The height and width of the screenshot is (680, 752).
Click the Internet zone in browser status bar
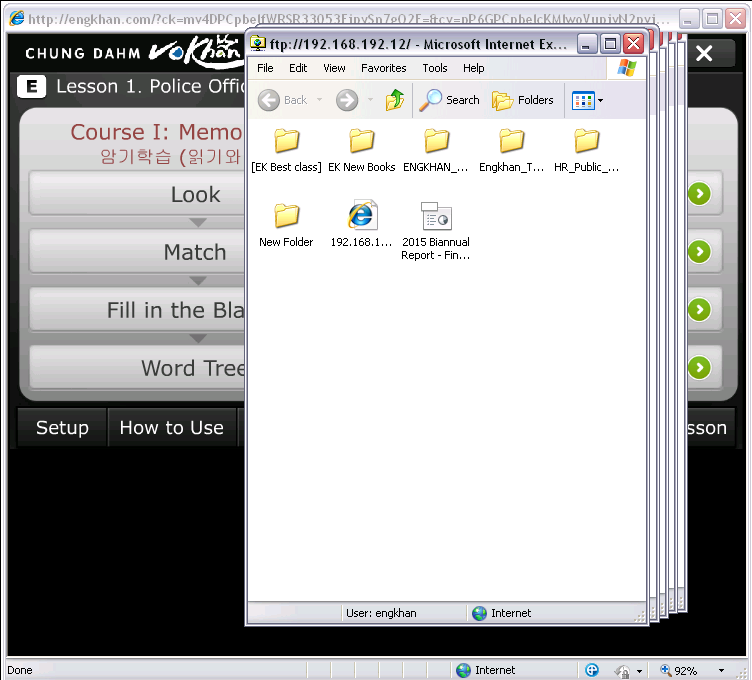coord(485,670)
